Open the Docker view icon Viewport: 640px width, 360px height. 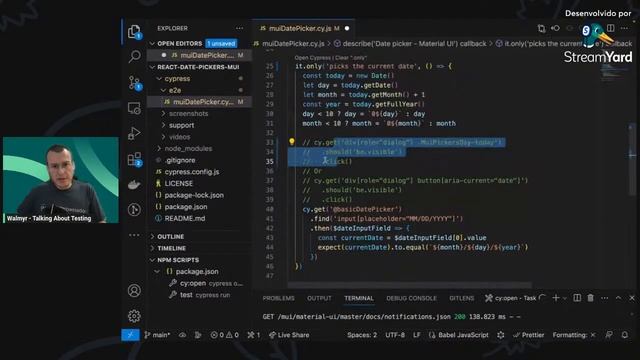click(x=134, y=184)
